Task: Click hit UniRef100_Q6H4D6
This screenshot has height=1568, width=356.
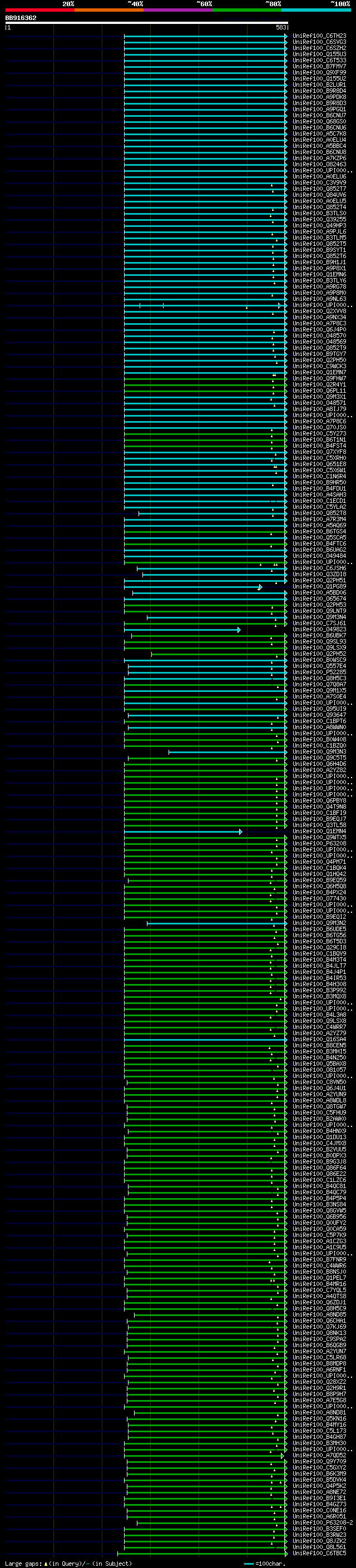Action: coord(319,764)
